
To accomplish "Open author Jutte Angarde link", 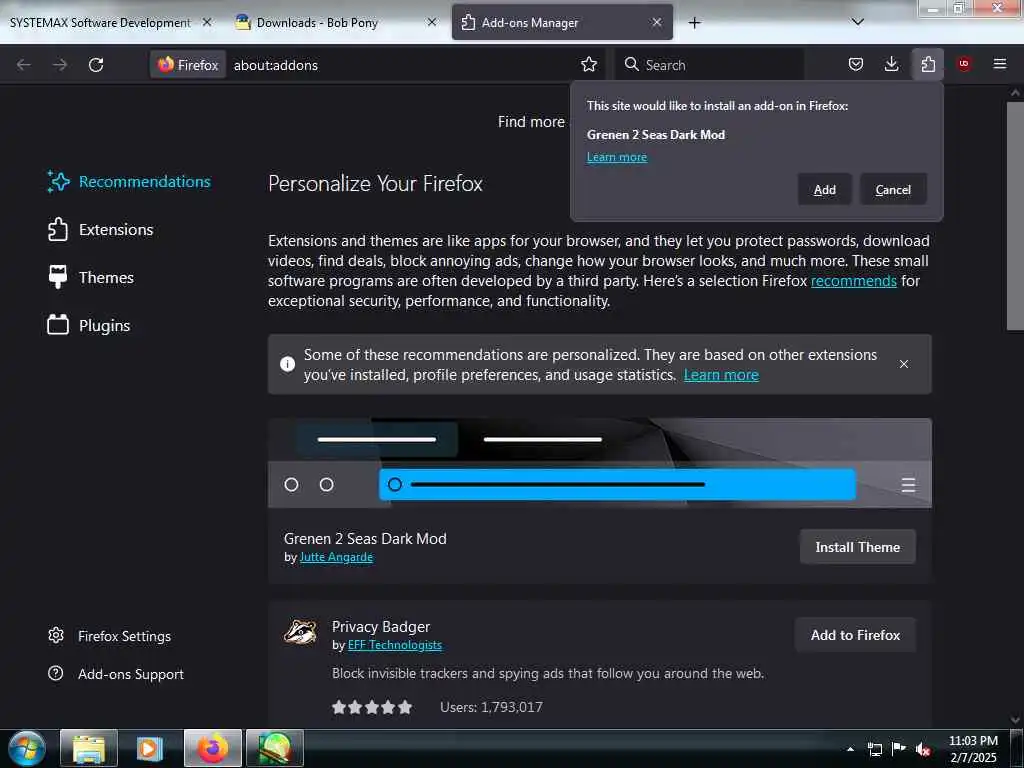I will point(336,557).
